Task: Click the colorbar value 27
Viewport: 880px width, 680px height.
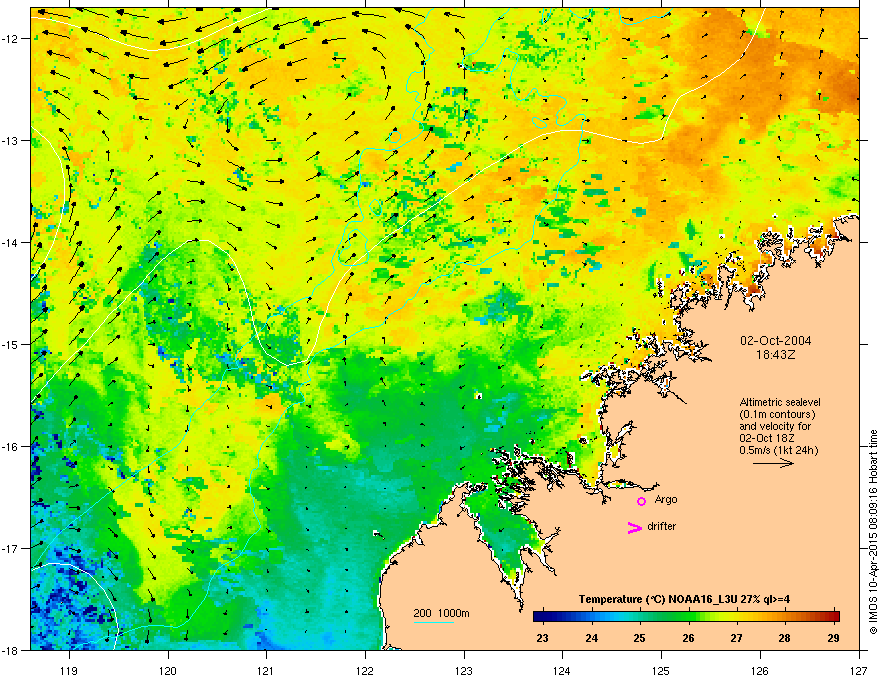Action: point(736,638)
